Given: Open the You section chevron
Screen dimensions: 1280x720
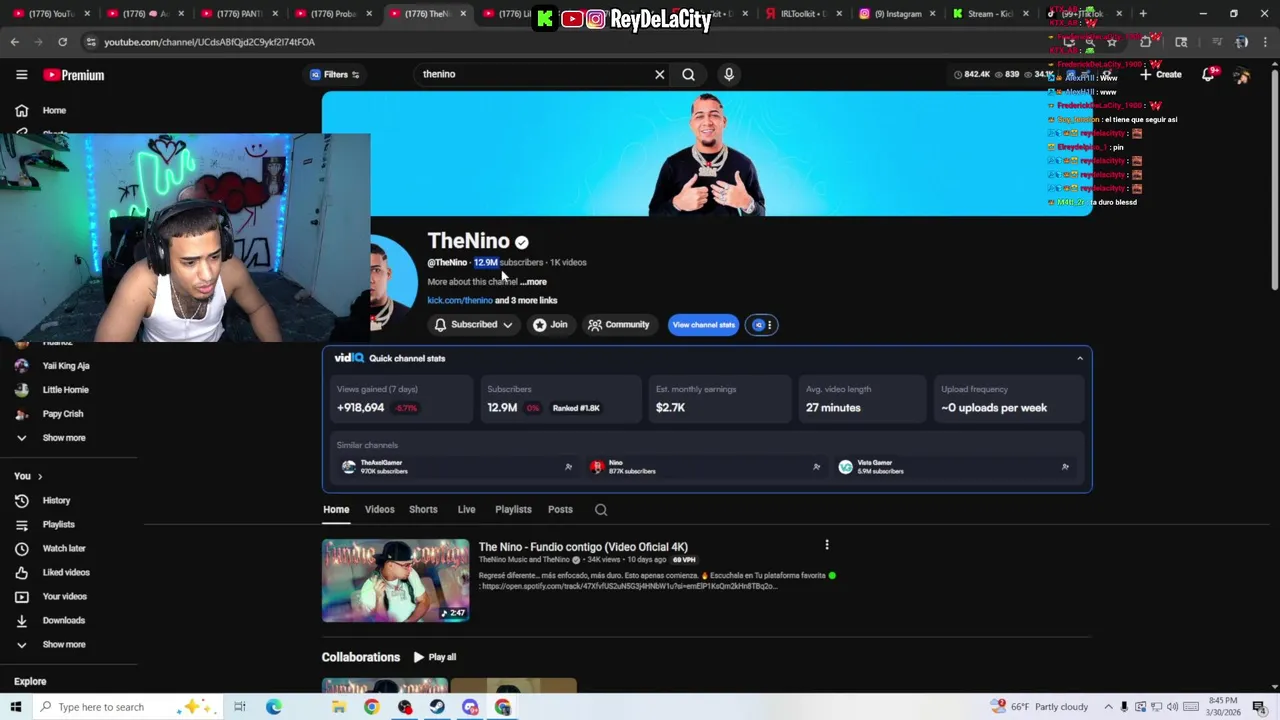Looking at the screenshot, I should [x=40, y=476].
